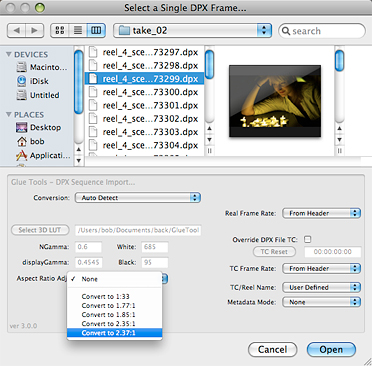Choose None in aspect ratio menu
This screenshot has height=366, width=372.
tap(114, 279)
